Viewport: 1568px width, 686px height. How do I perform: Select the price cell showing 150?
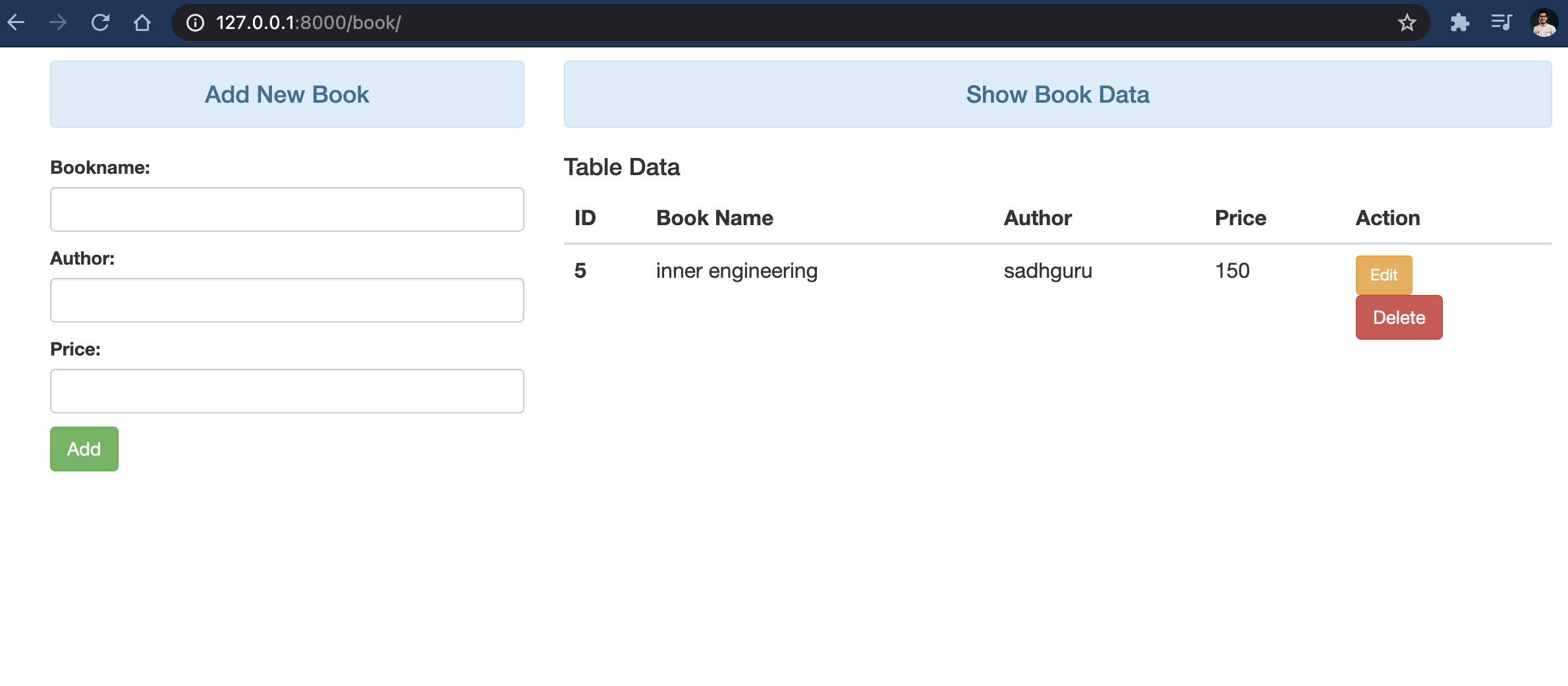(1232, 271)
